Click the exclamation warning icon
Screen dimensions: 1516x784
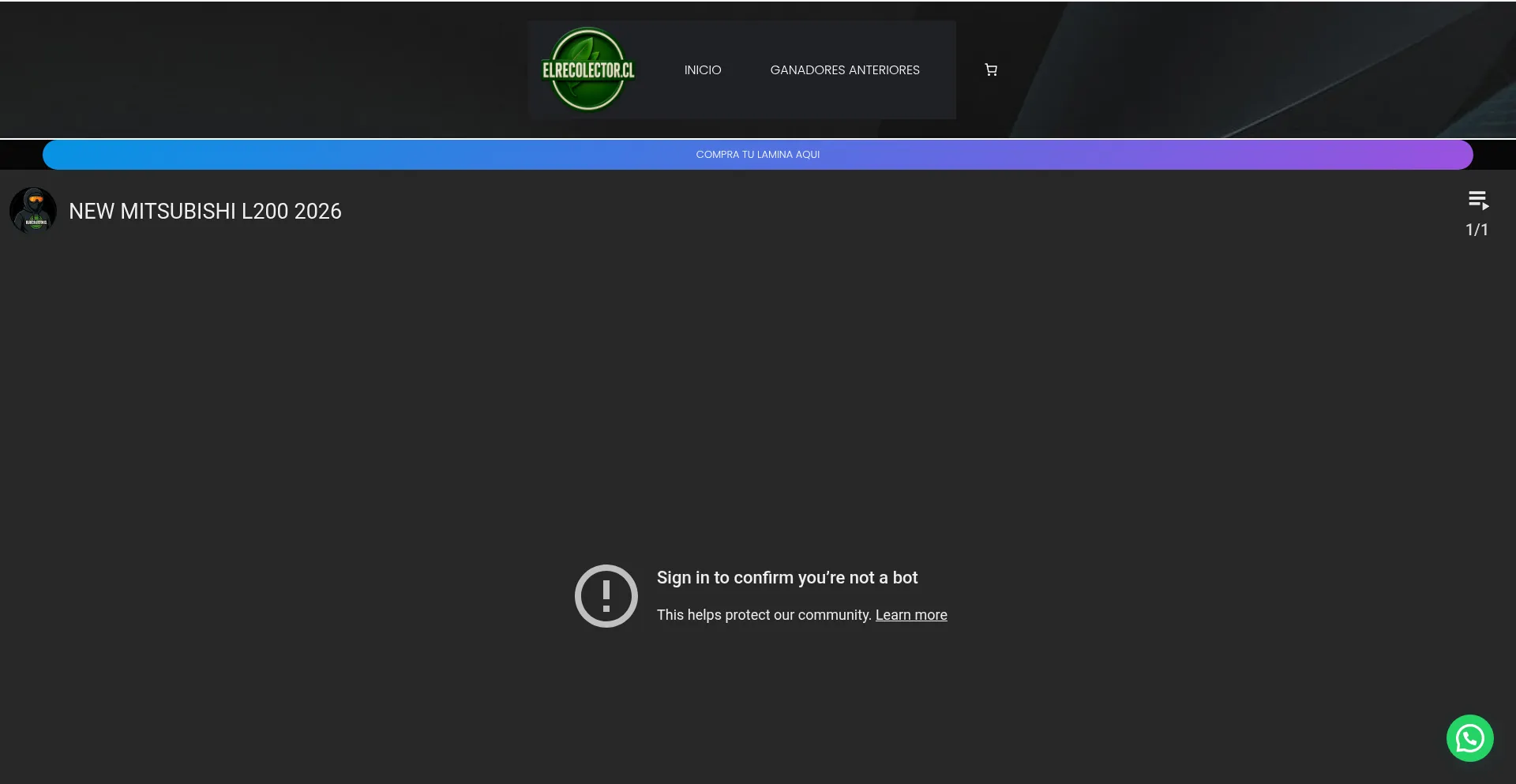(606, 596)
